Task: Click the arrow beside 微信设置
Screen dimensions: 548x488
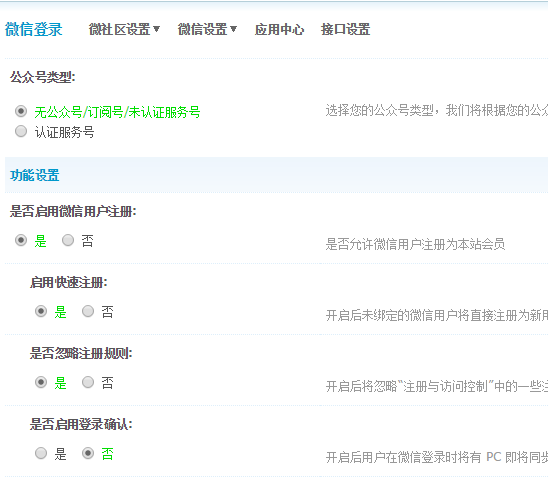Action: point(233,29)
